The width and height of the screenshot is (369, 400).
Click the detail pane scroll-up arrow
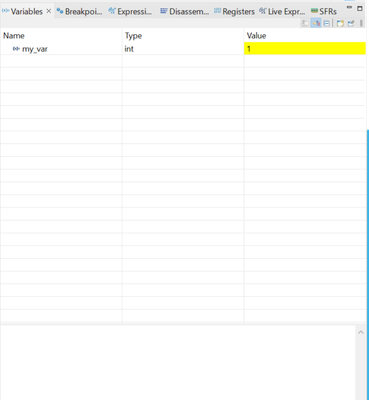(x=361, y=332)
